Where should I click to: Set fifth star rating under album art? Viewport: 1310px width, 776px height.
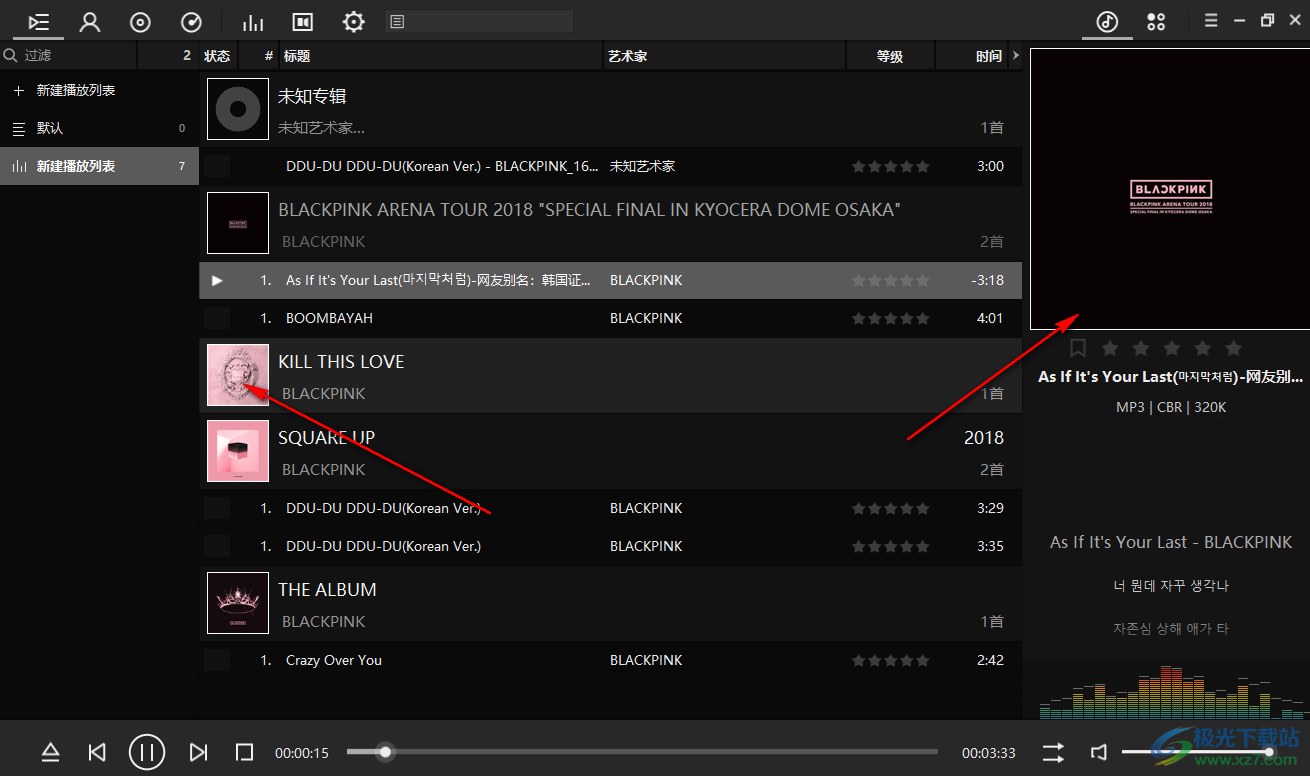1234,348
